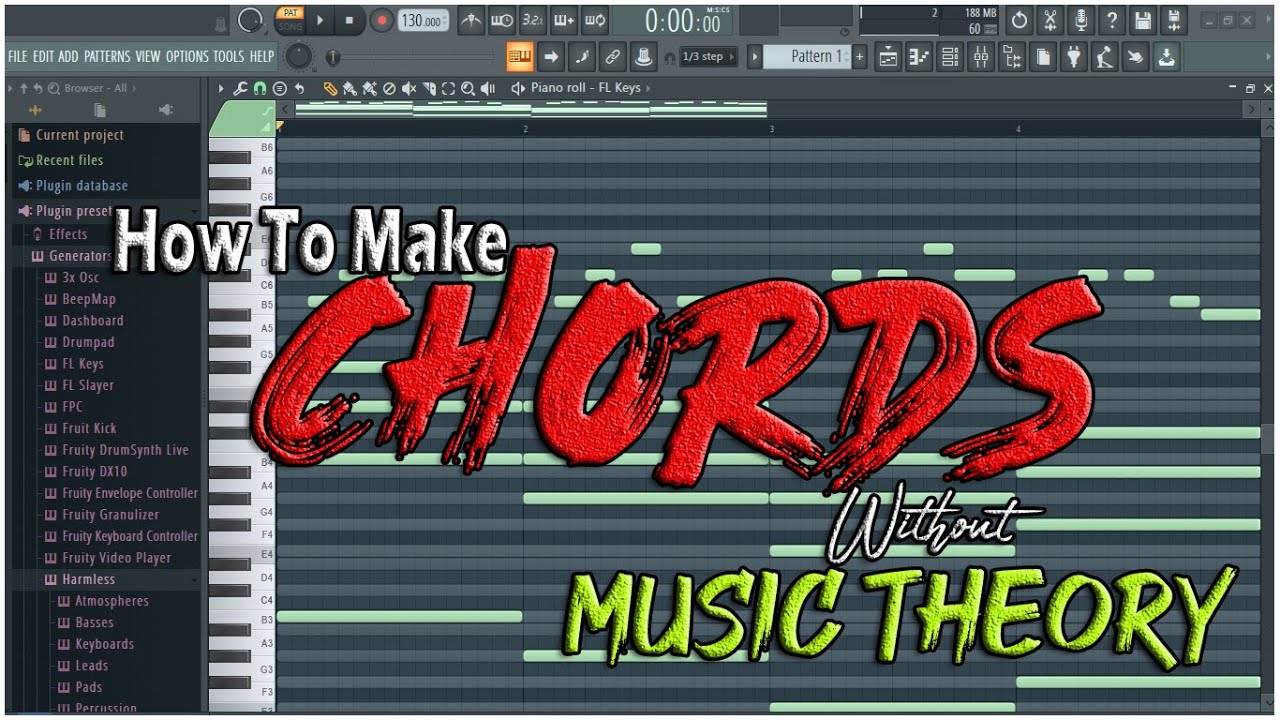Click the search icon in the Browser header
The width and height of the screenshot is (1280, 720).
(x=54, y=88)
